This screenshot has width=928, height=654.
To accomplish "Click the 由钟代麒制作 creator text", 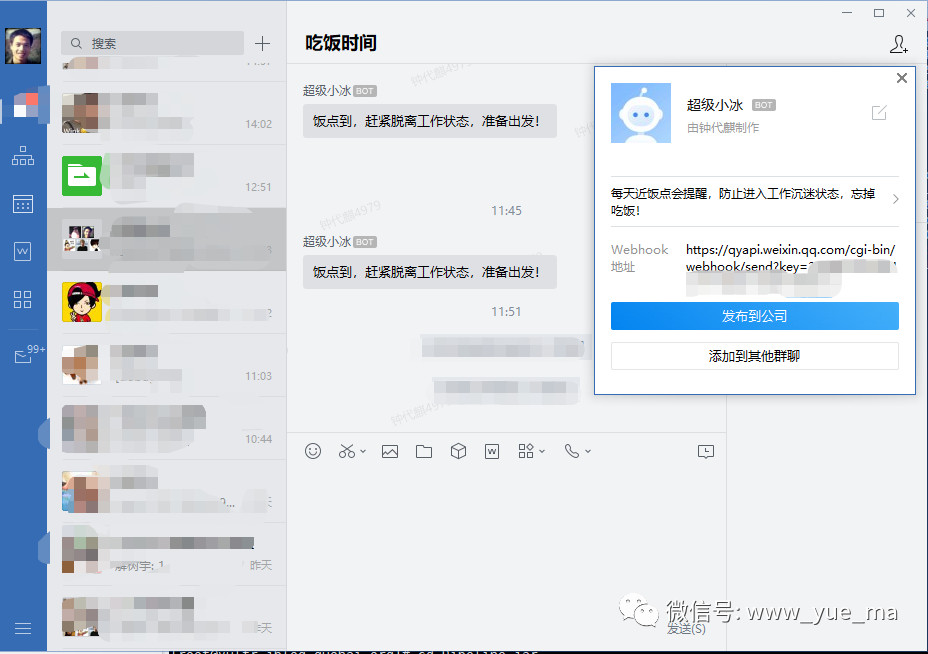I will 723,128.
